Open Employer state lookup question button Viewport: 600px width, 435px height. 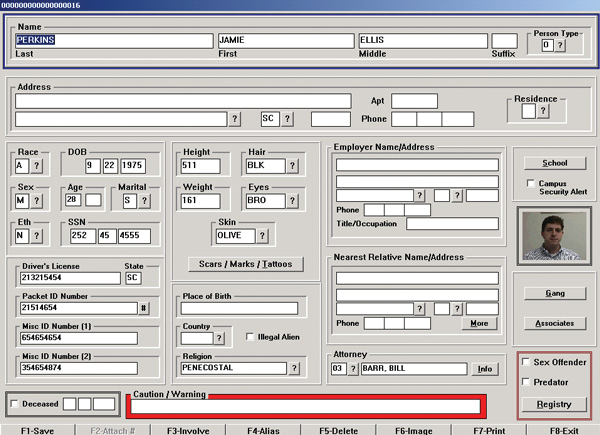457,196
